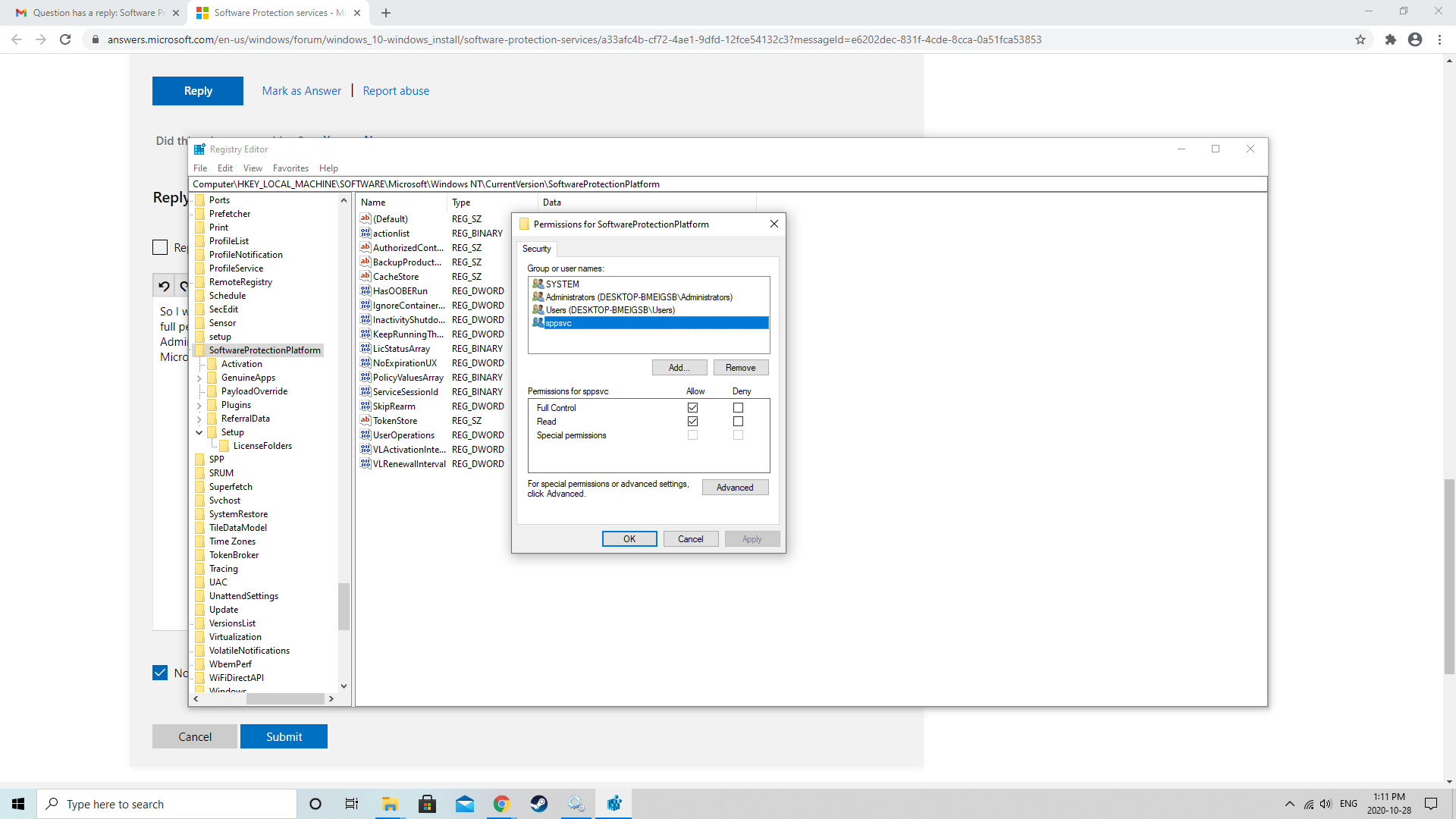Open the Edit menu in Registry Editor

pos(225,168)
